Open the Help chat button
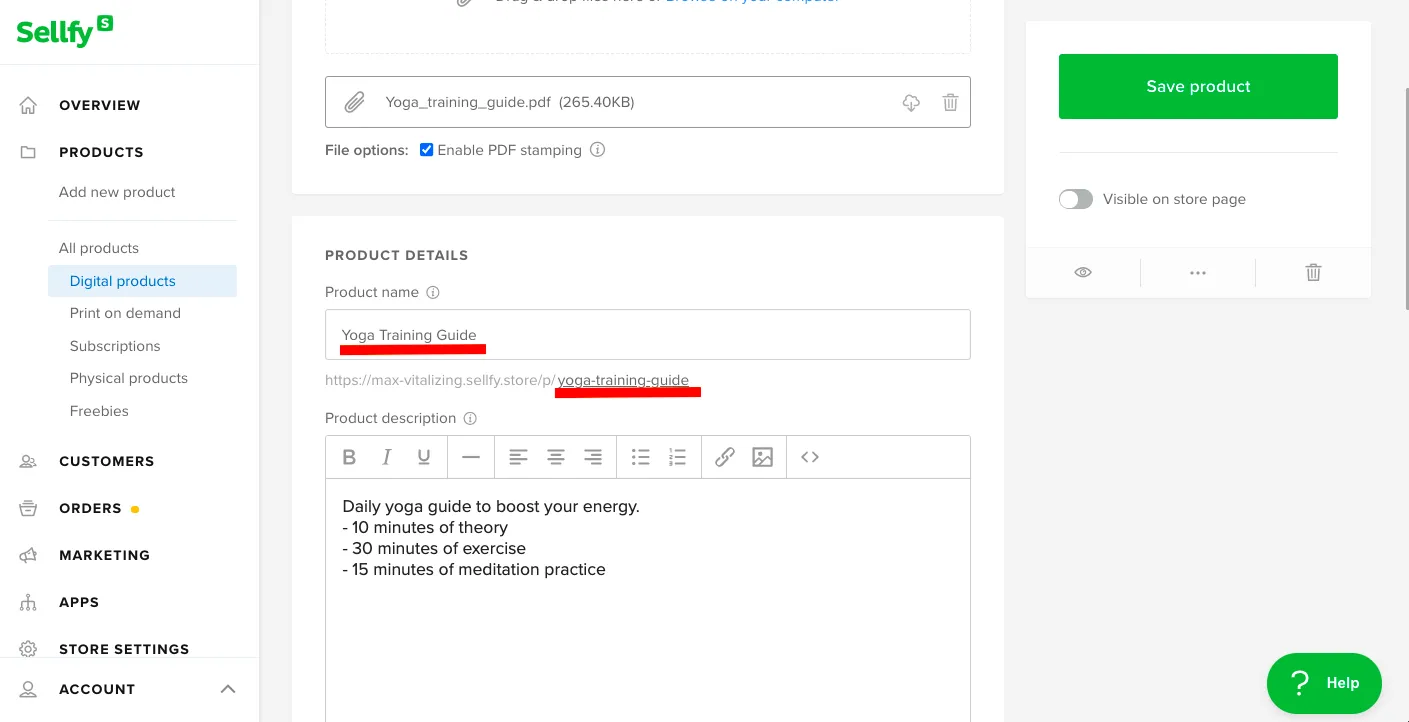 pos(1324,683)
